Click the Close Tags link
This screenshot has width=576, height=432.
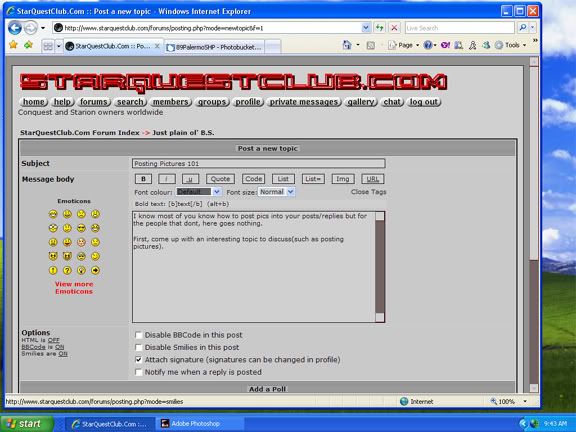point(368,192)
